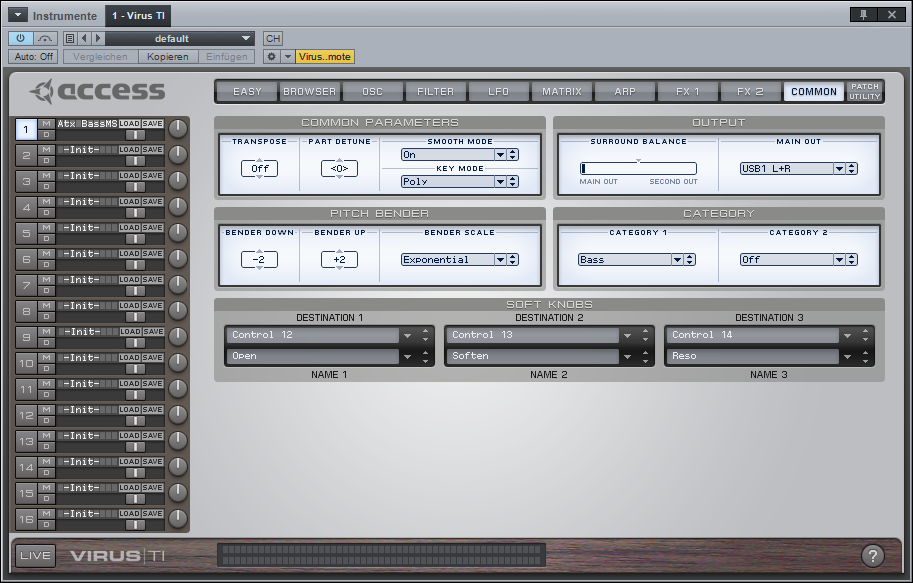Click the yellow Virus..mote label
Image resolution: width=913 pixels, height=583 pixels.
(x=325, y=56)
